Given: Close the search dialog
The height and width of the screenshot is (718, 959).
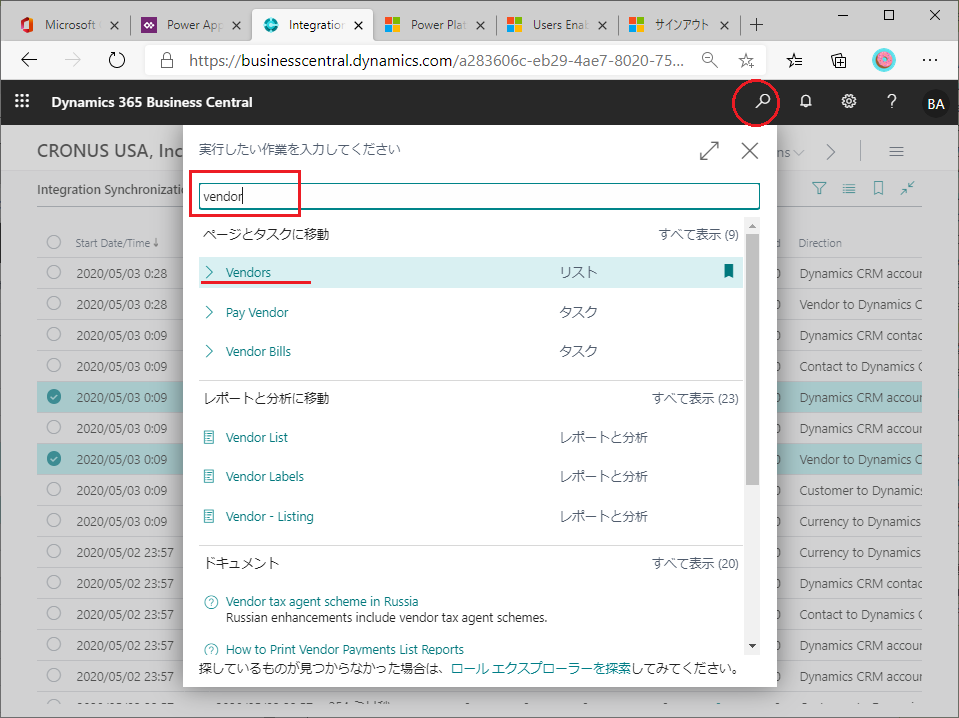Looking at the screenshot, I should 750,150.
